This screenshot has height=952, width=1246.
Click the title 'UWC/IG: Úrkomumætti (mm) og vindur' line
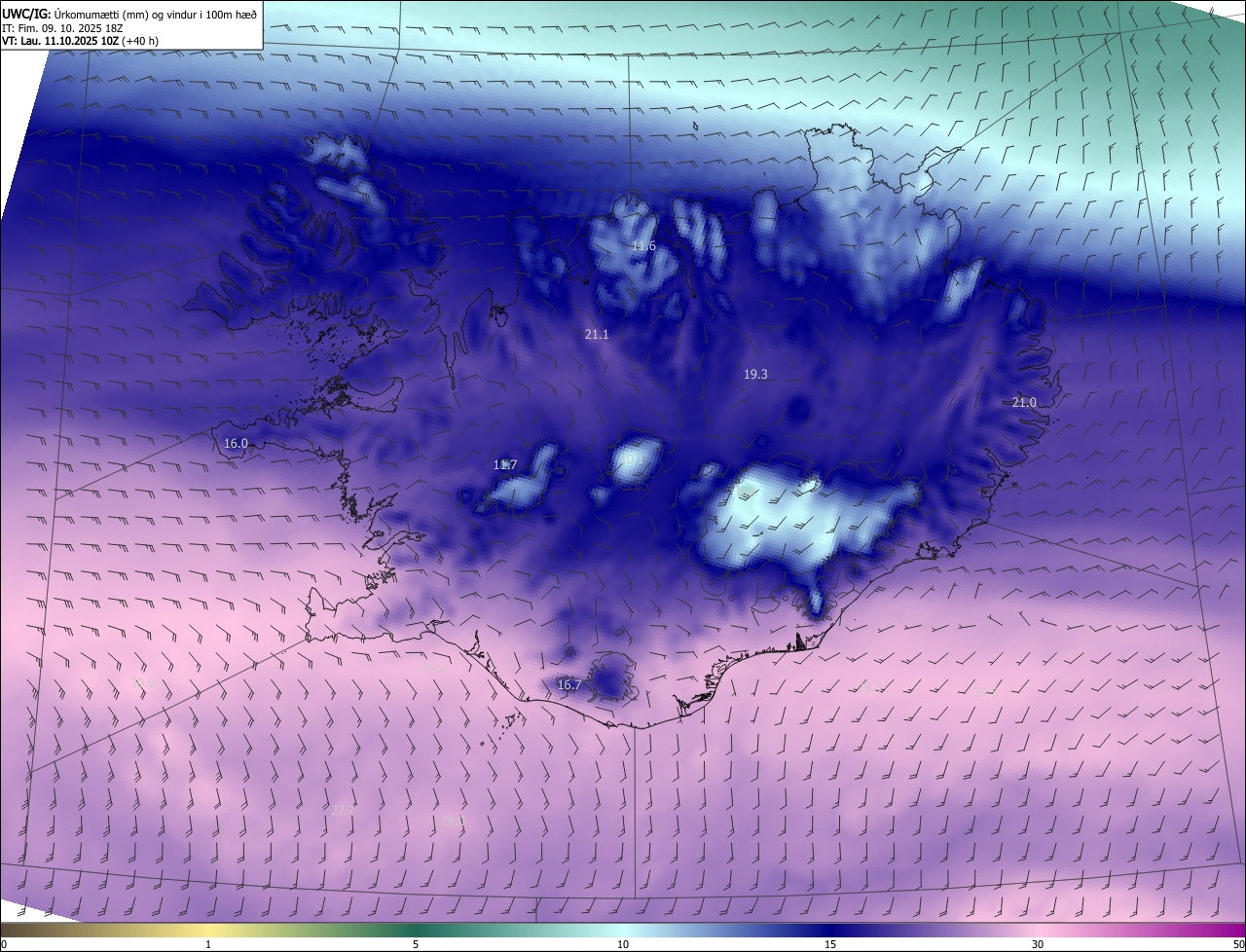tap(129, 13)
